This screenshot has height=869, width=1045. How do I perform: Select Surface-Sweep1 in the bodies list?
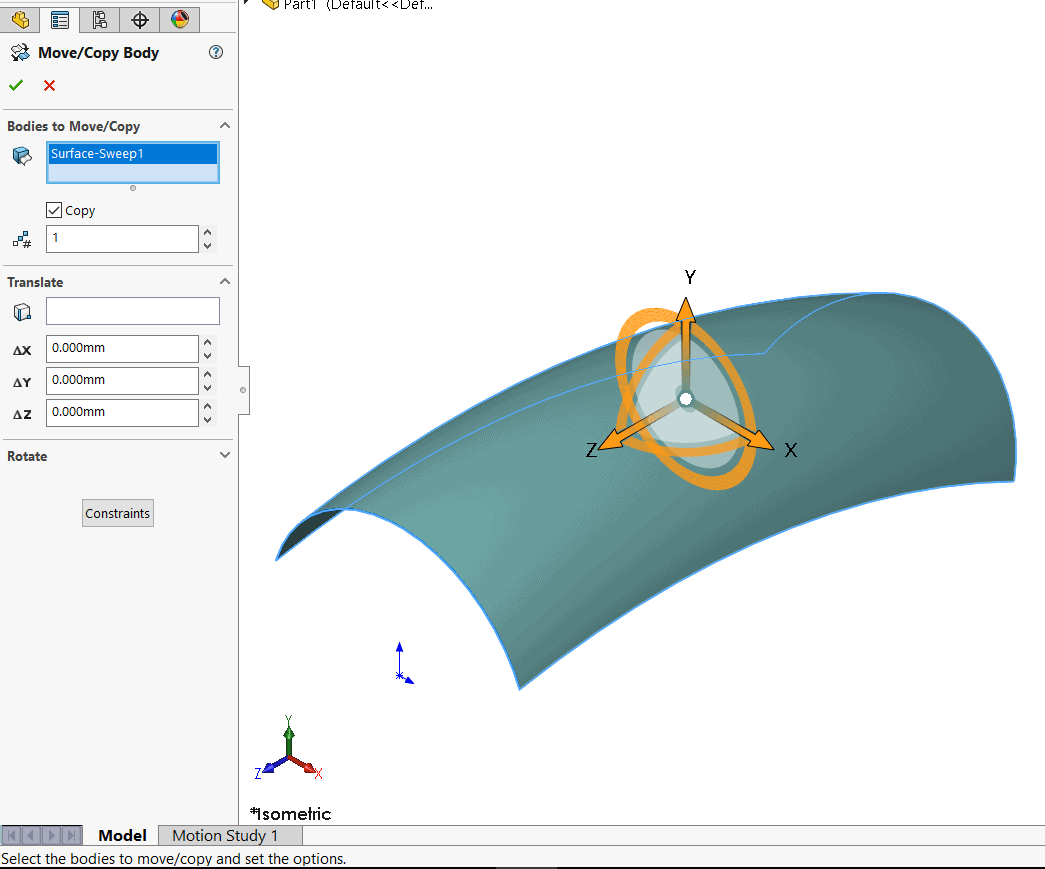[133, 153]
